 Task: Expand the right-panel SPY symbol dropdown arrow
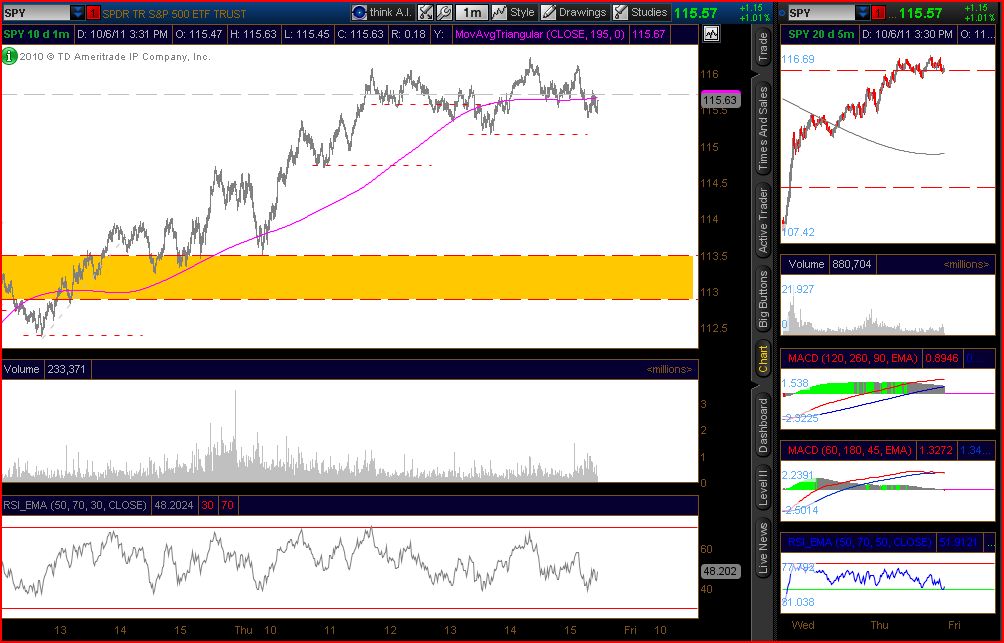862,13
